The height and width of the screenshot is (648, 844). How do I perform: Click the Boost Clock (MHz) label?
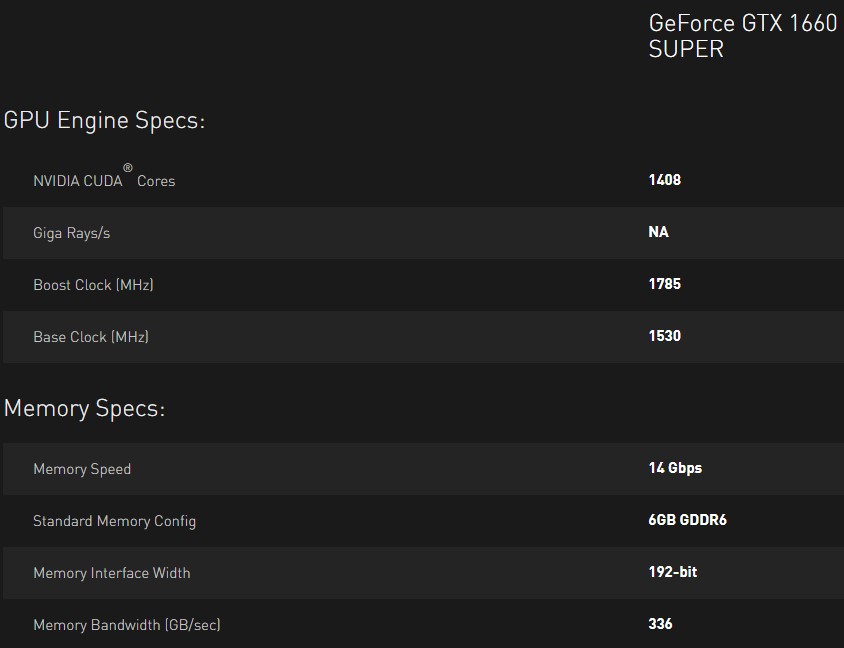point(93,285)
